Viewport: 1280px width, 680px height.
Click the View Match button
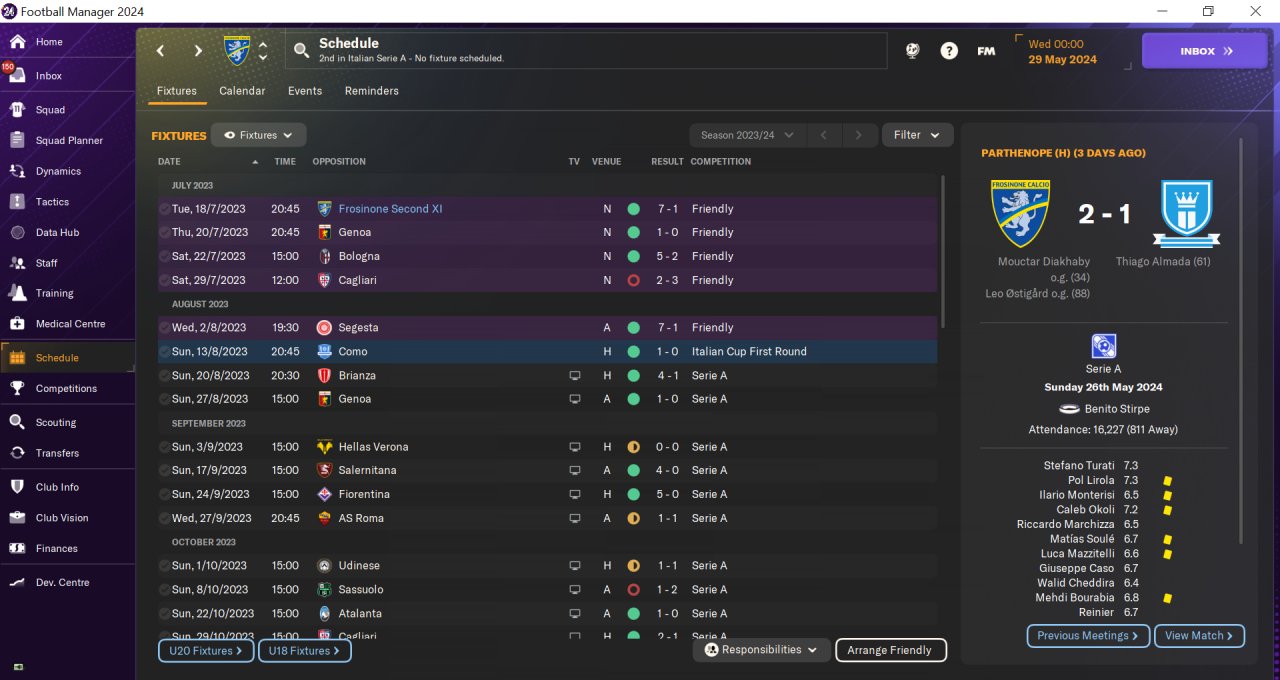pos(1199,636)
